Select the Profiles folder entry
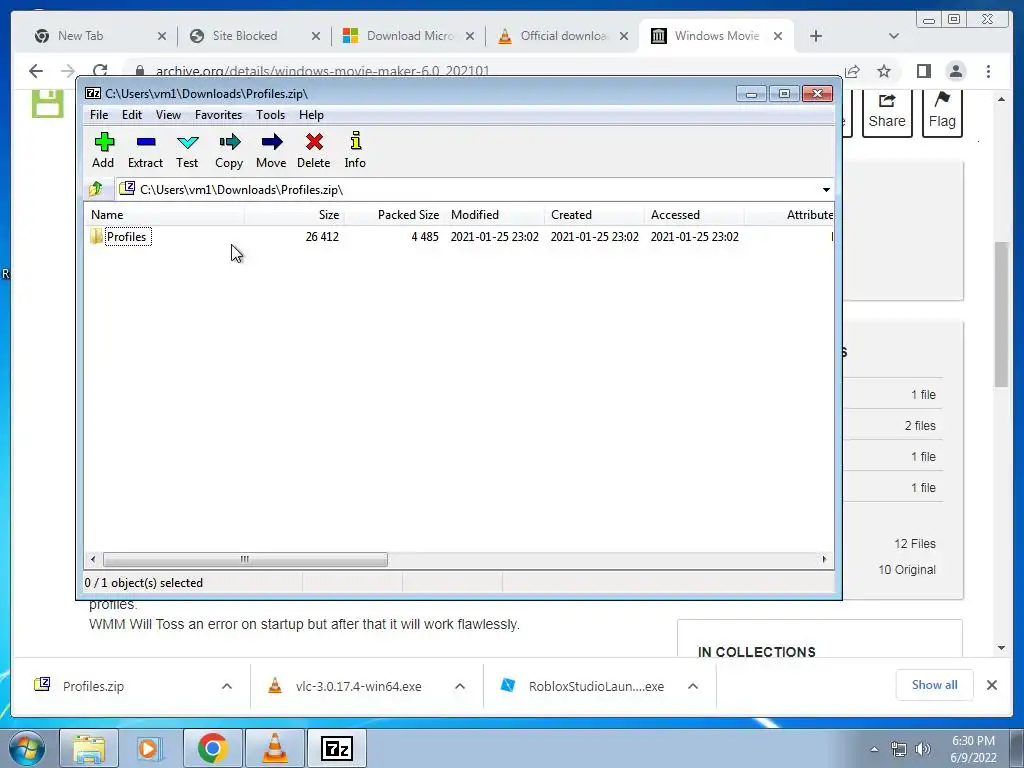Screen dimensions: 1024x768 [127, 236]
